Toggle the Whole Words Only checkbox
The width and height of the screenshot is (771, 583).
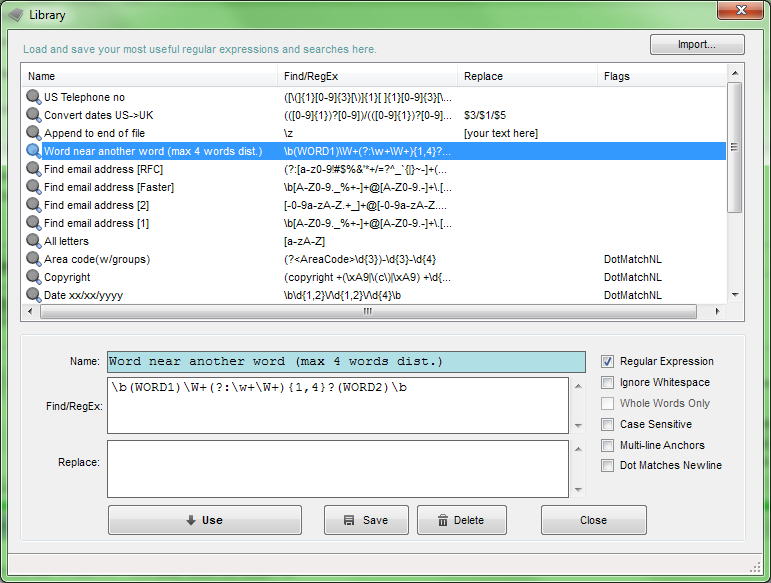tap(607, 403)
